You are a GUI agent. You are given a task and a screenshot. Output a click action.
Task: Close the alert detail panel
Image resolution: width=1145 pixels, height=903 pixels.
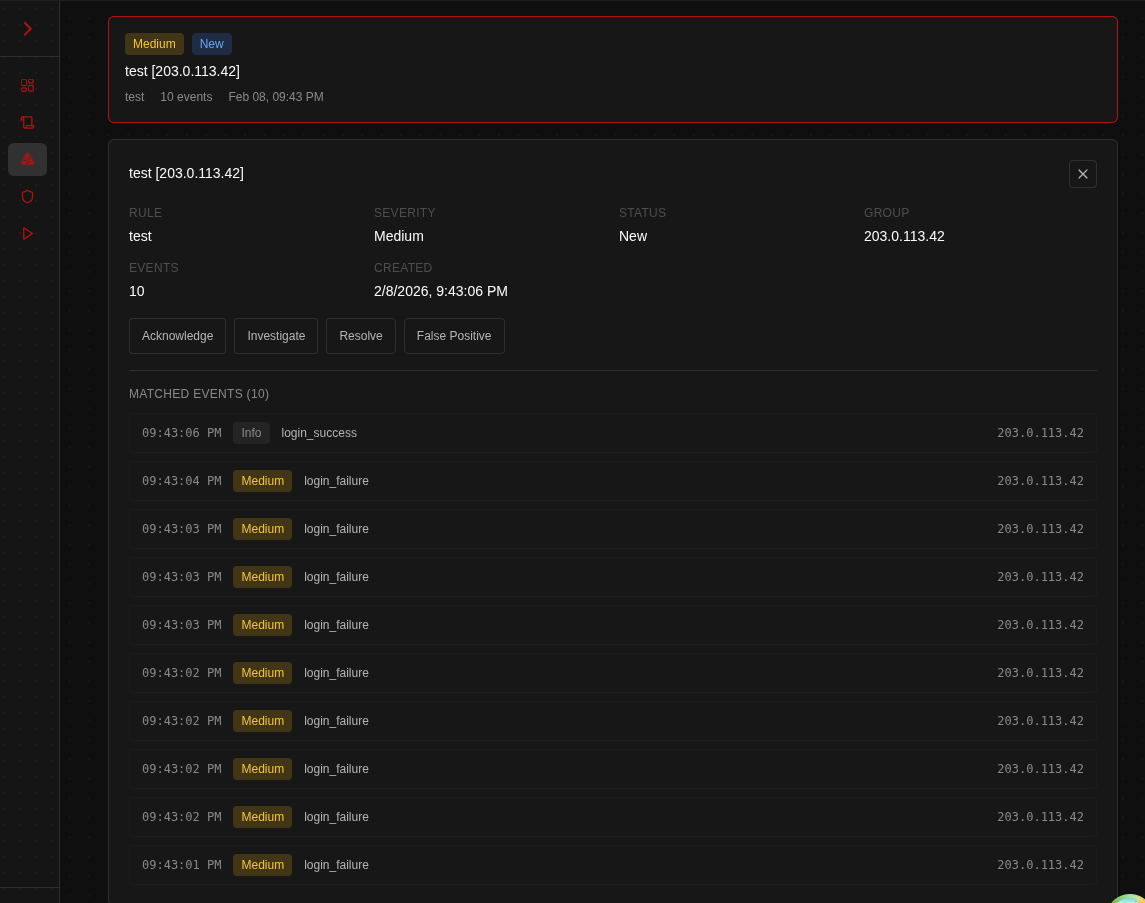click(x=1082, y=174)
